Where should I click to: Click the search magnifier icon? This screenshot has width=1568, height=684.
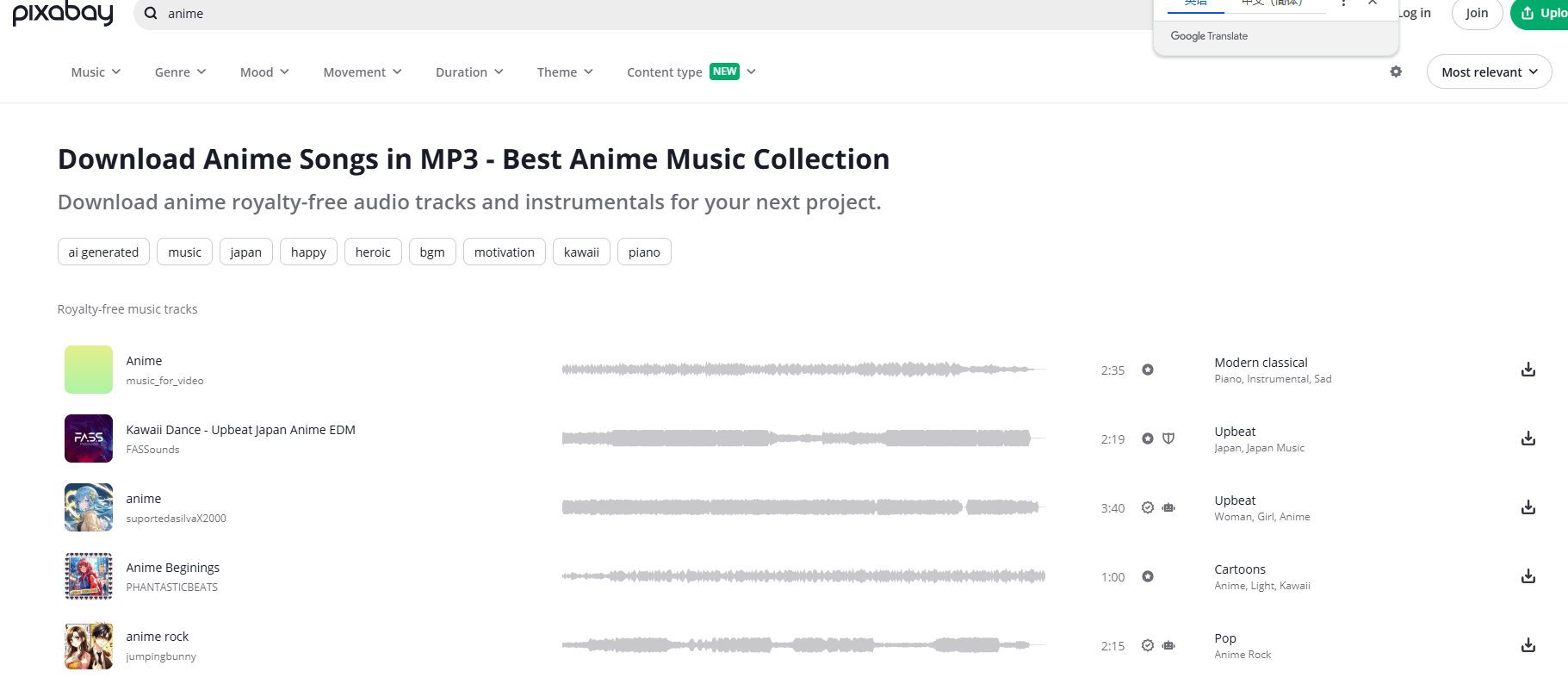tap(151, 14)
